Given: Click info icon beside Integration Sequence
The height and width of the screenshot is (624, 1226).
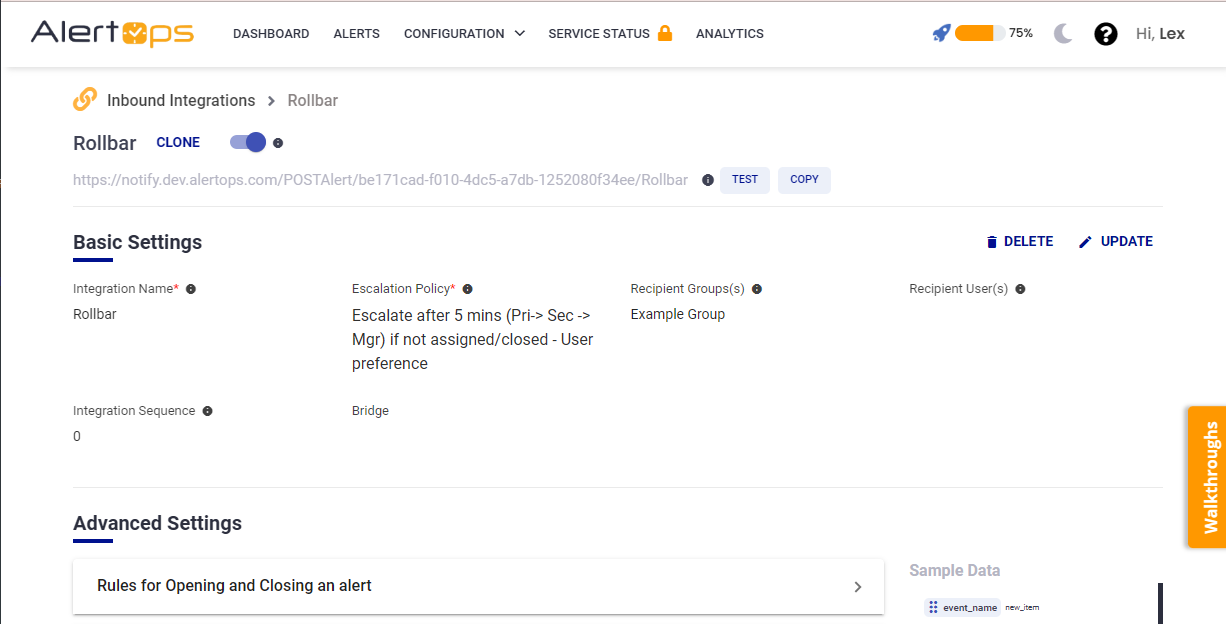Looking at the screenshot, I should click(208, 411).
